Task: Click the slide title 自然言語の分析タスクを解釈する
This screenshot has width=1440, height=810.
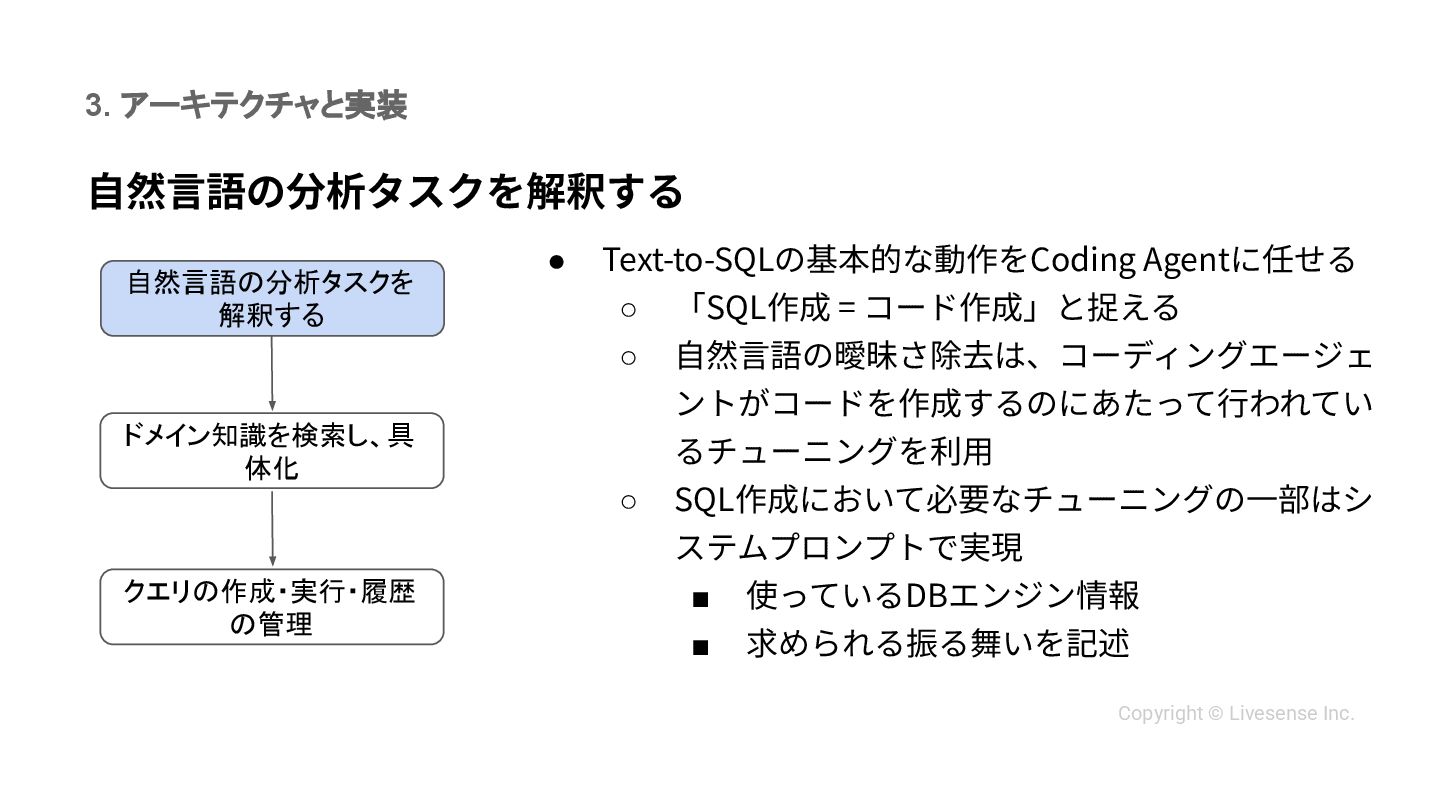Action: pos(386,191)
